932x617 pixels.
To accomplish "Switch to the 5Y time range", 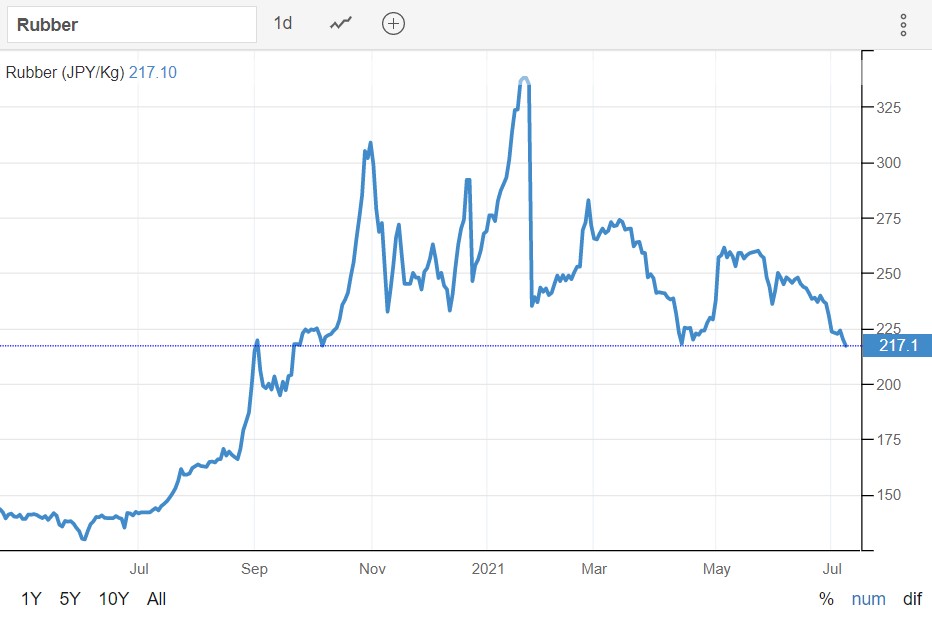I will 69,599.
